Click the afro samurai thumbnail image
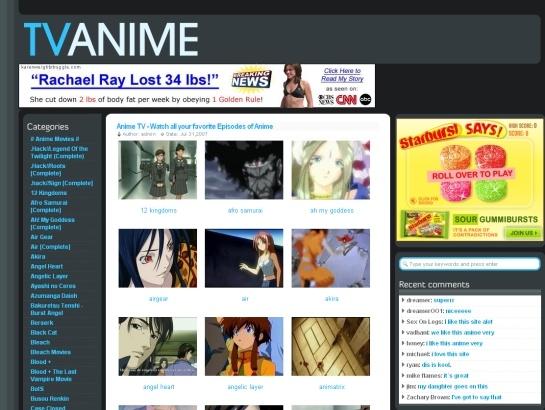This screenshot has height=410, width=545. click(x=244, y=170)
